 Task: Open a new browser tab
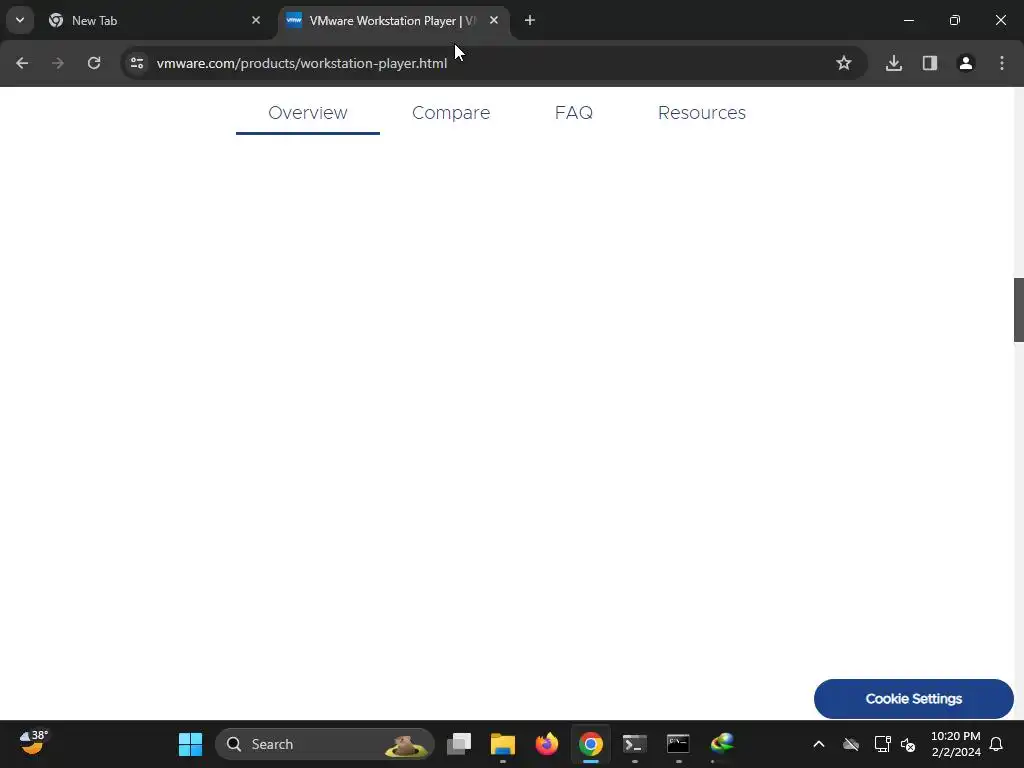click(x=530, y=21)
